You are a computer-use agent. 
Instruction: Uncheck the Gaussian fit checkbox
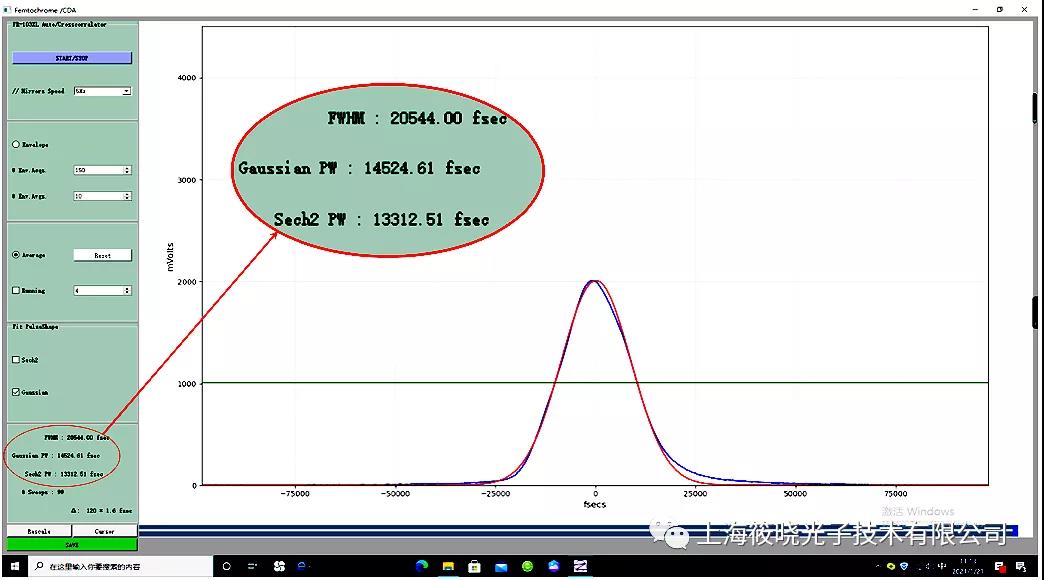coord(16,392)
